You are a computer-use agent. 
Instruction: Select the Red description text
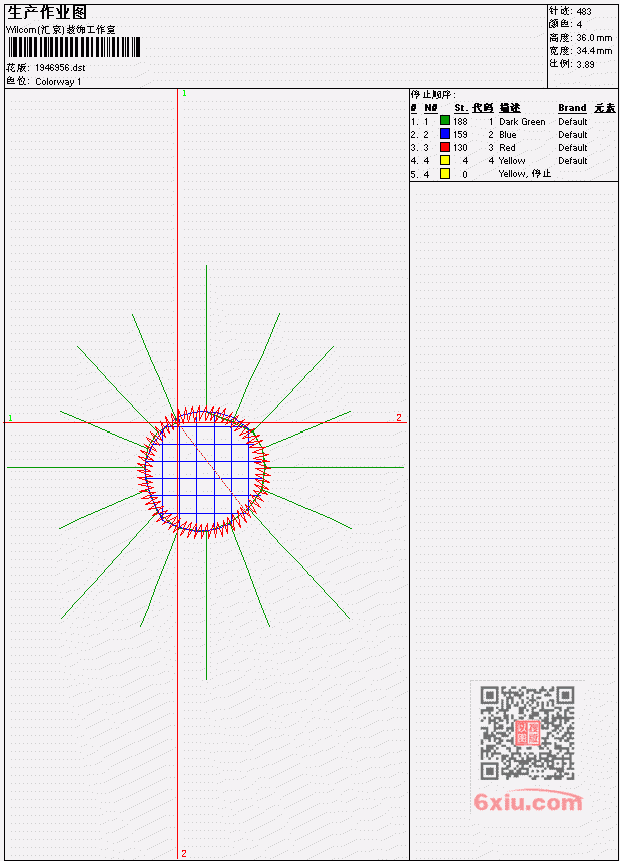click(507, 148)
